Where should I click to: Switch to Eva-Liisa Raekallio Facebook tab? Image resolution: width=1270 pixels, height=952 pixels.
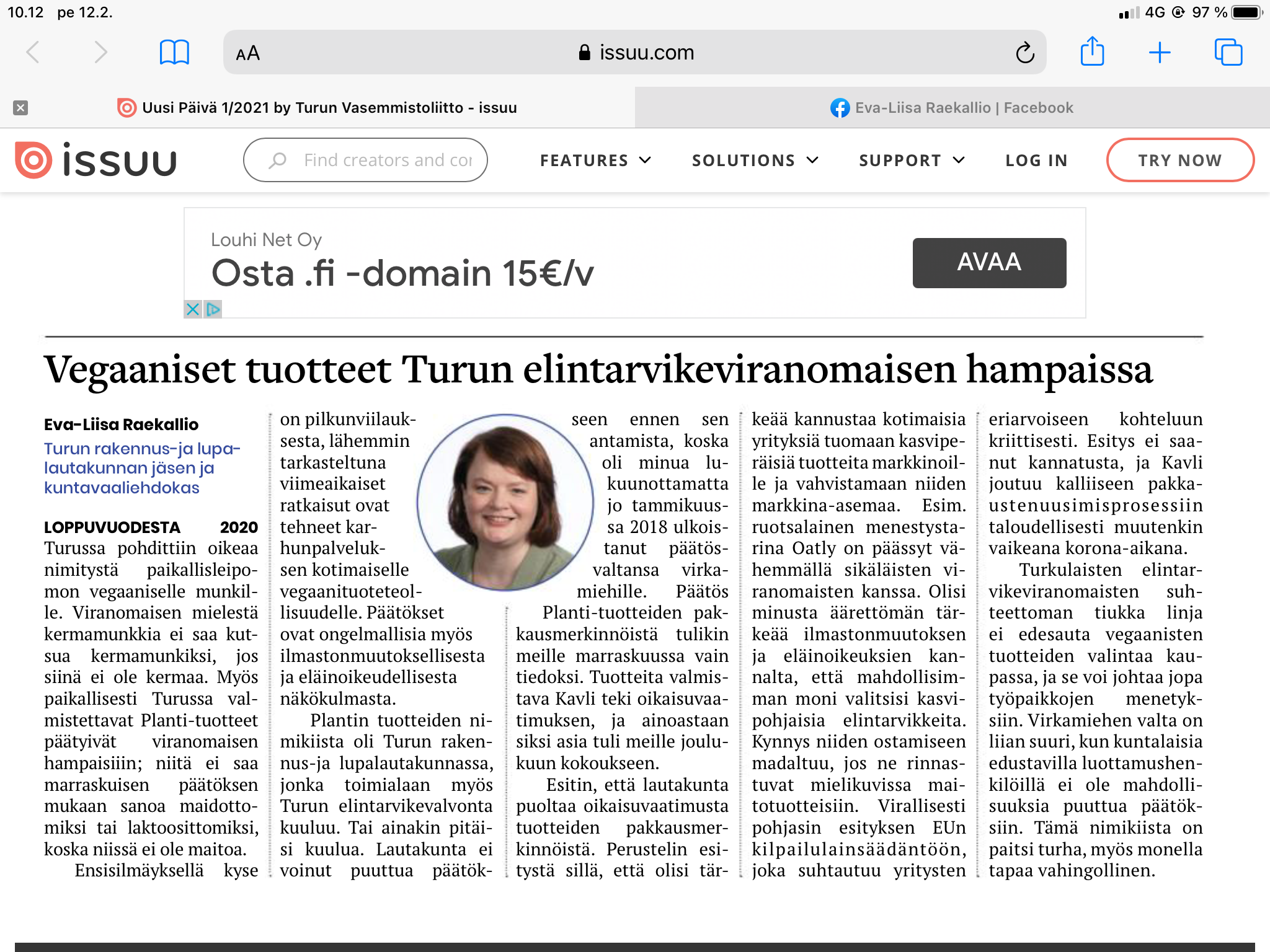[952, 108]
